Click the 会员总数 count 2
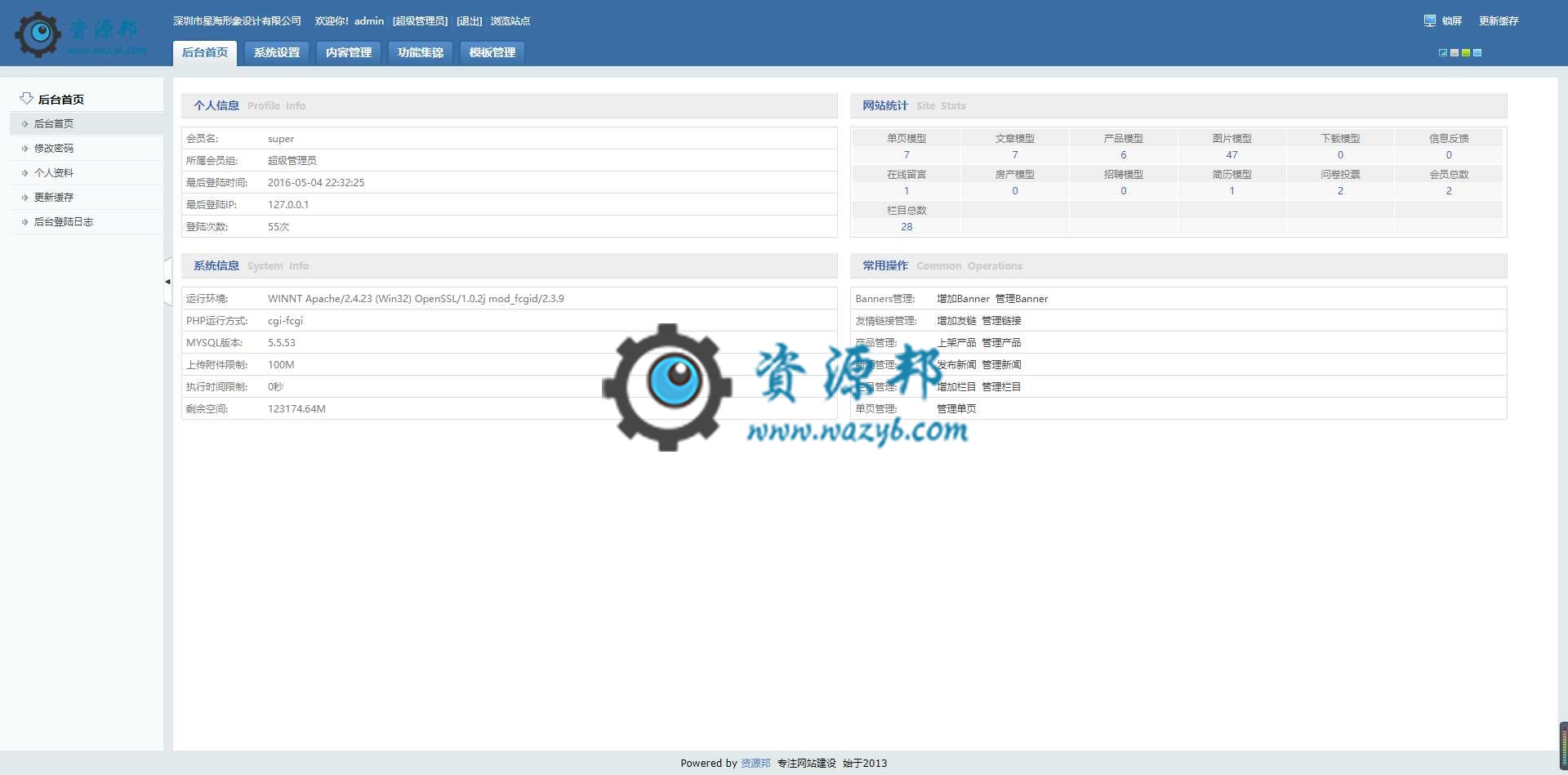Screen dimensions: 1568x775 point(1449,191)
